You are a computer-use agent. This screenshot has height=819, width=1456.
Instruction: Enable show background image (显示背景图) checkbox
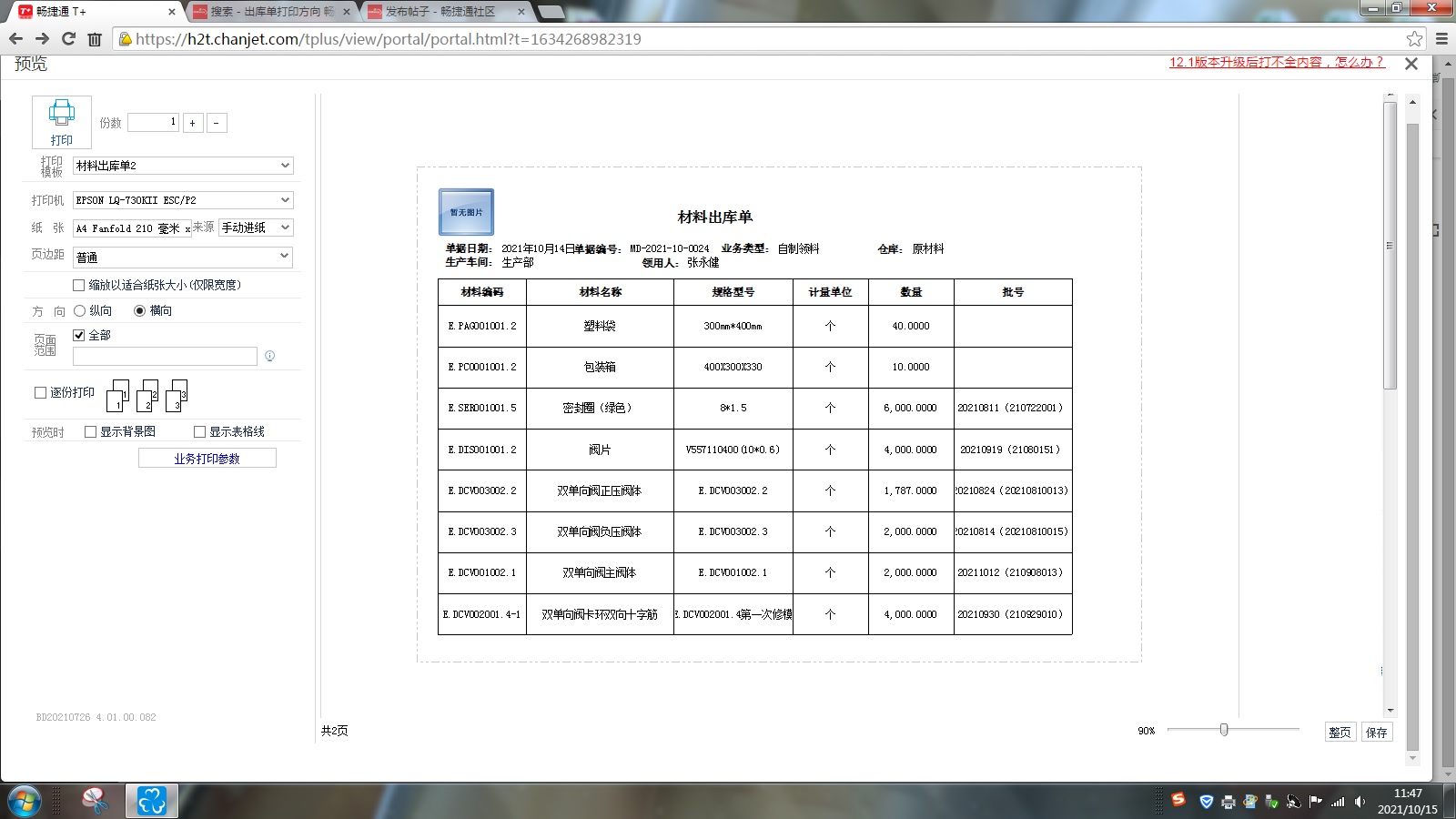click(x=90, y=431)
